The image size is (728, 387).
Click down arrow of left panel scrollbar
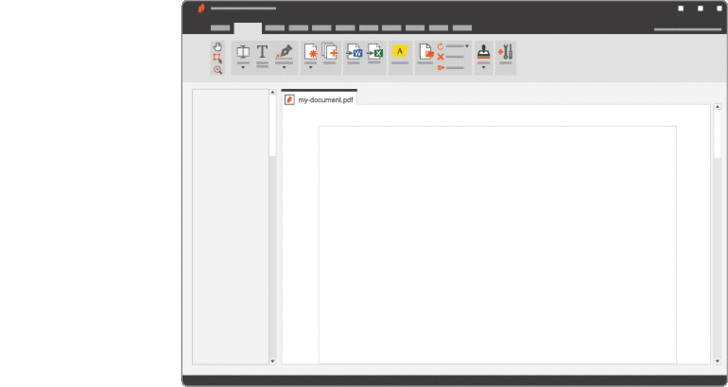(x=273, y=361)
